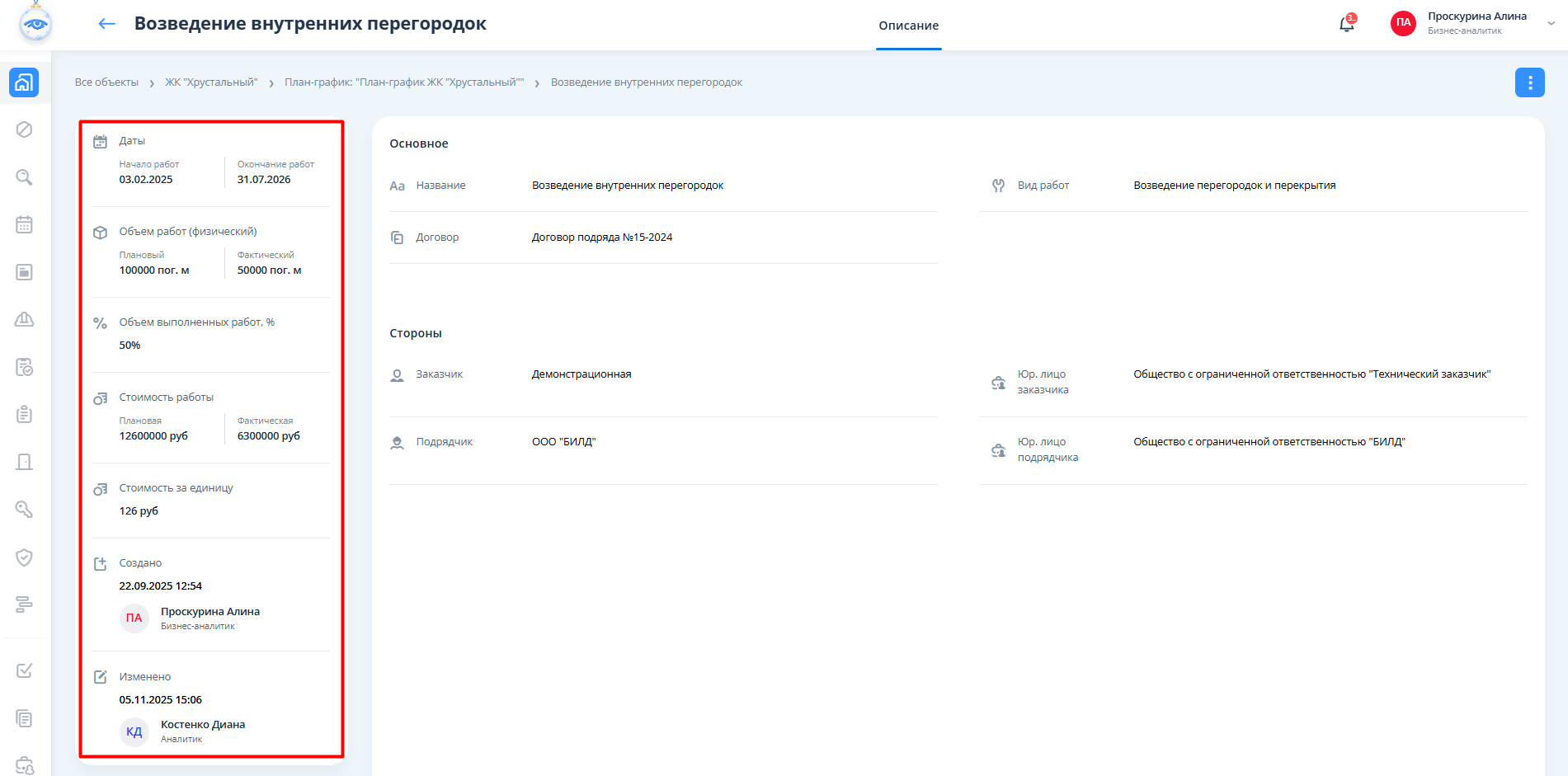Viewport: 1568px width, 776px height.
Task: Expand the user profile dropdown chevron
Action: [1551, 24]
